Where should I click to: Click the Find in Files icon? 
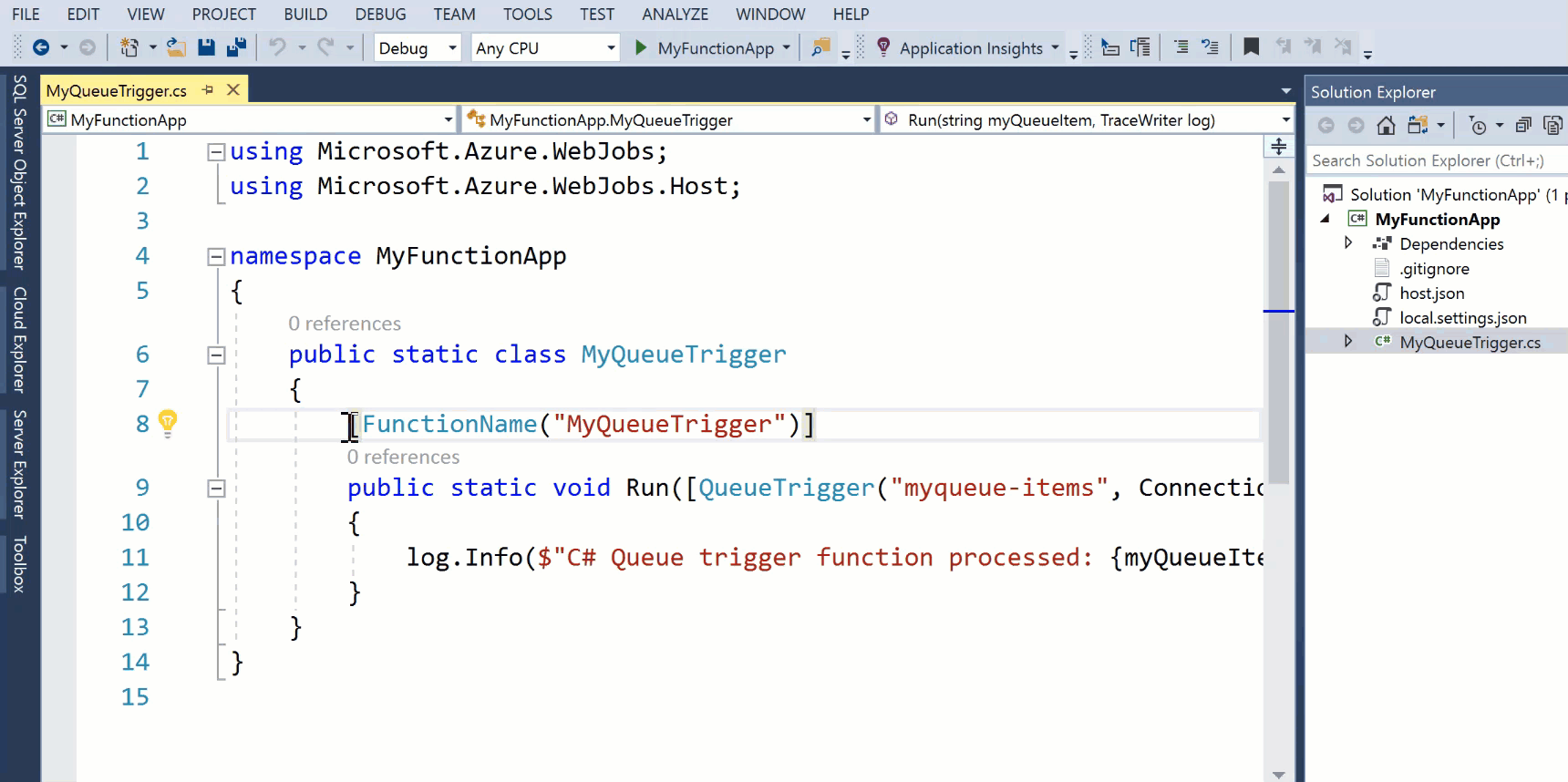click(820, 47)
